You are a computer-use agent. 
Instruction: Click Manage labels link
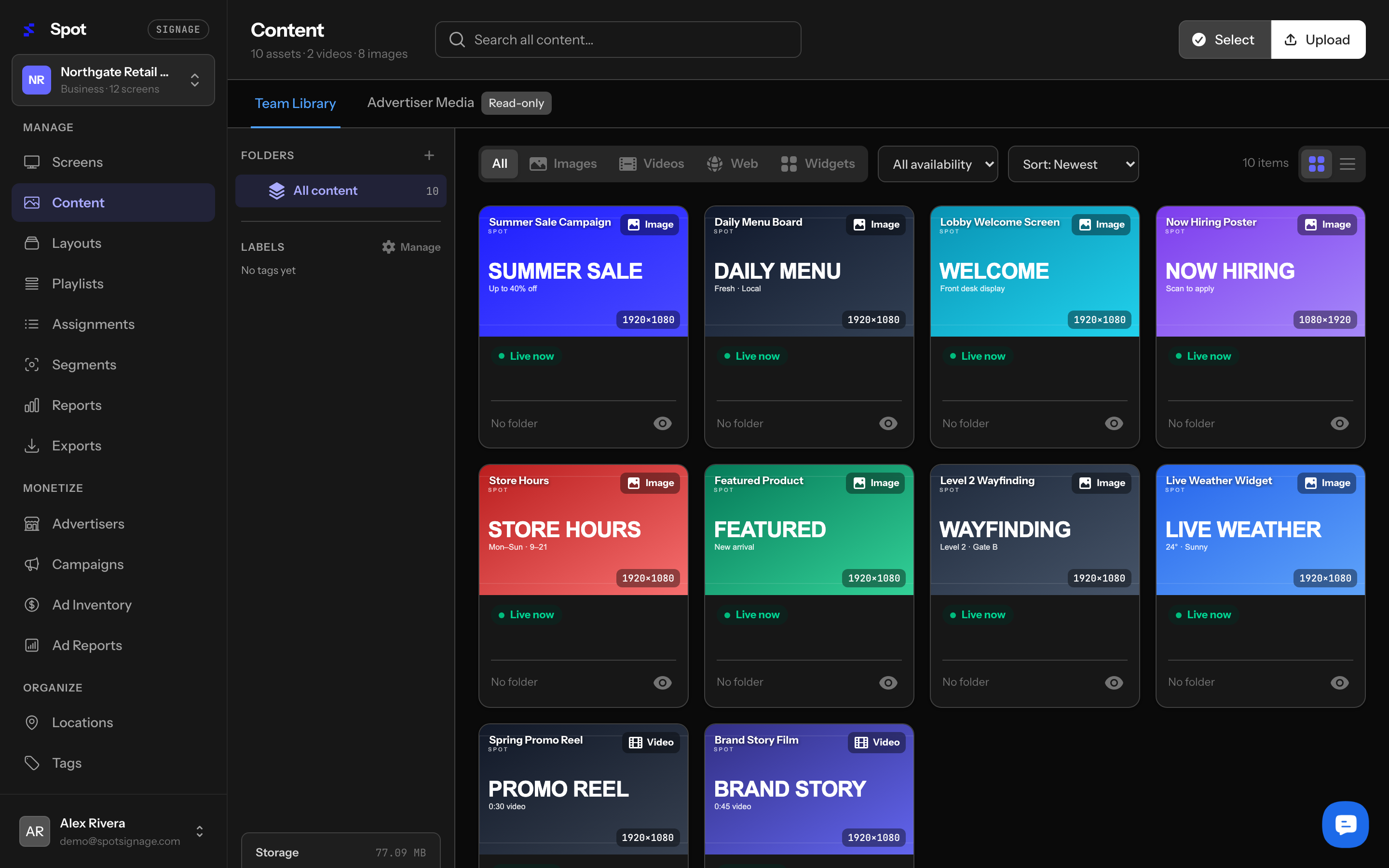(x=411, y=247)
